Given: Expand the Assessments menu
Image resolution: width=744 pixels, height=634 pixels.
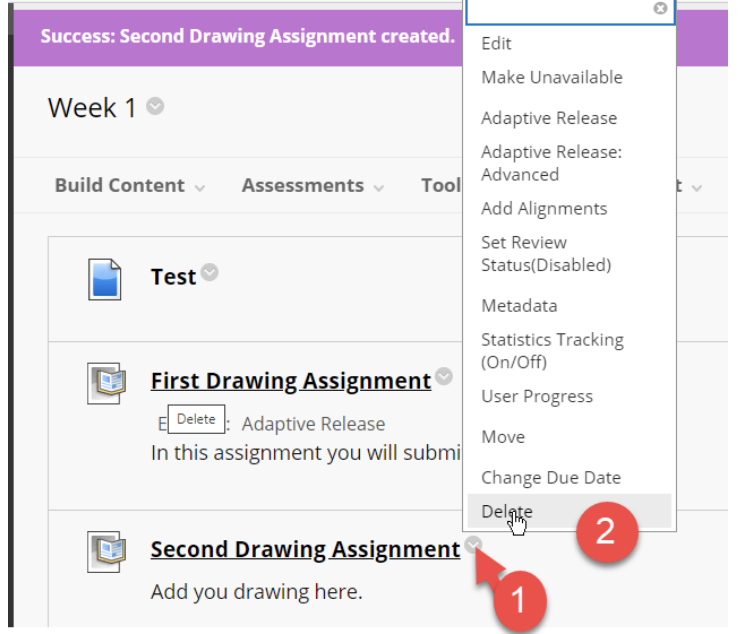Looking at the screenshot, I should click(x=312, y=186).
